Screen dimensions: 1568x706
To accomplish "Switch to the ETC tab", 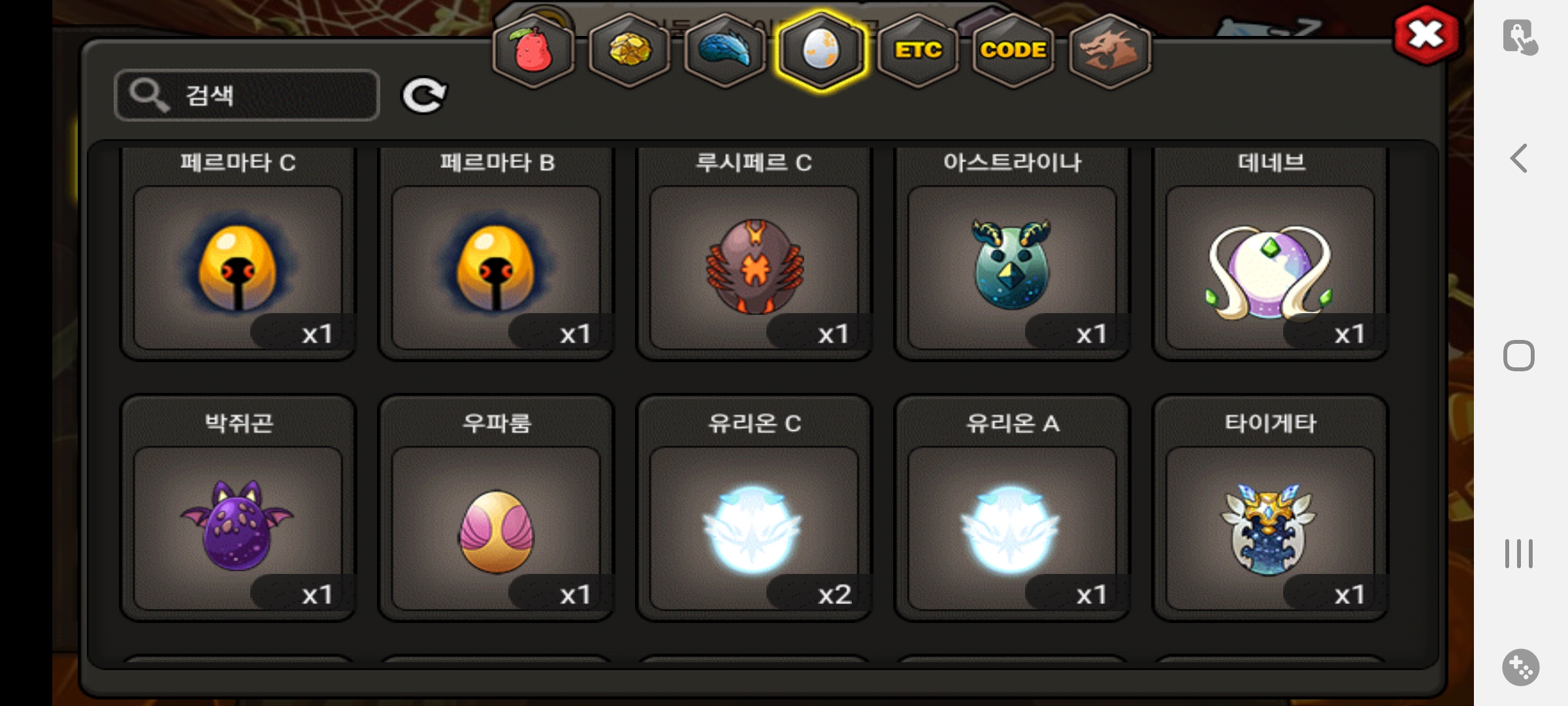I will click(x=918, y=51).
